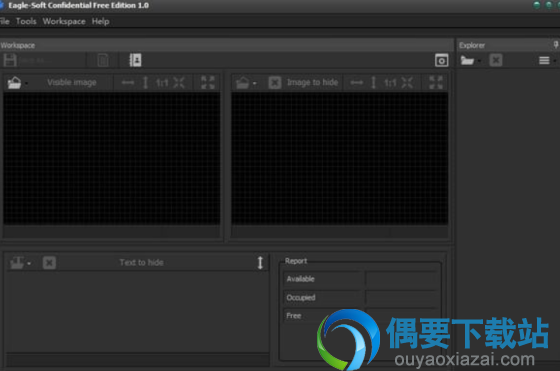Toggle text to hide panel height
Screen dimensions: 560x371
tap(260, 262)
